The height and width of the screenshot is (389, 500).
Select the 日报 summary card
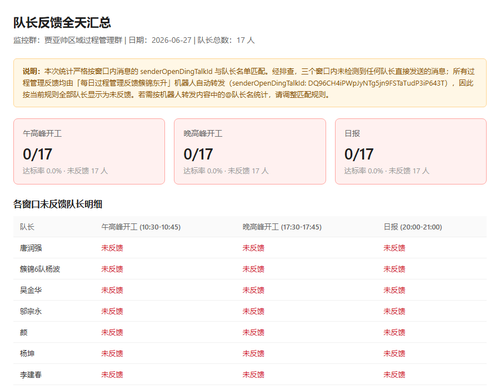411,151
